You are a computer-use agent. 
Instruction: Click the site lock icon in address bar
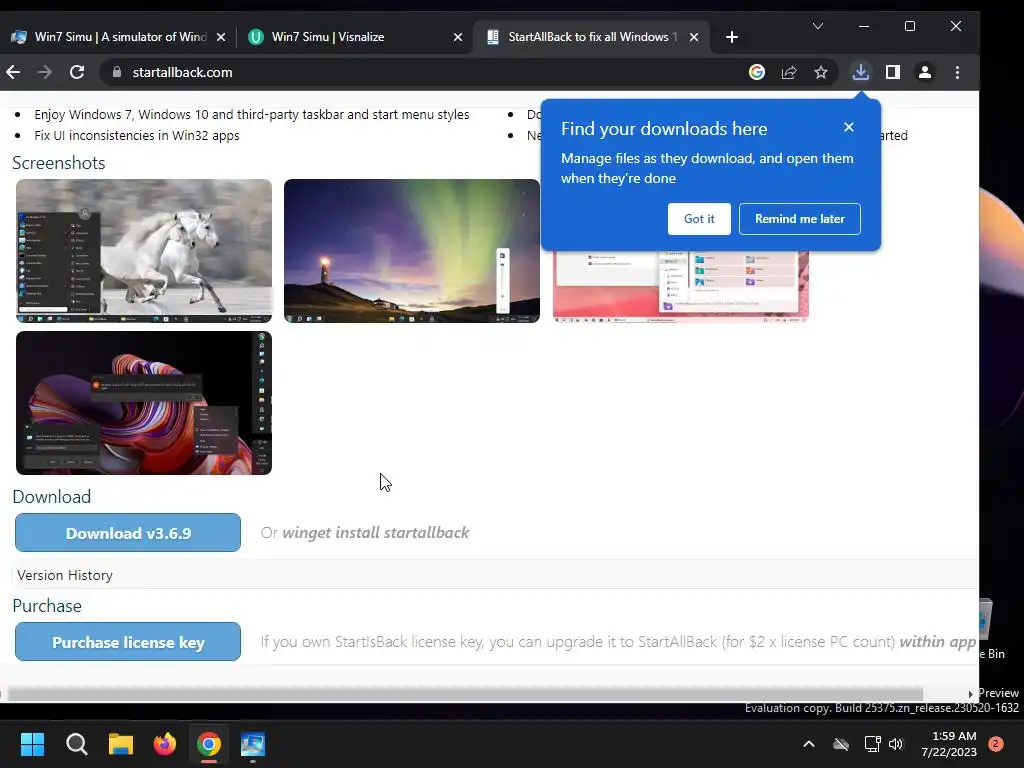[x=117, y=72]
